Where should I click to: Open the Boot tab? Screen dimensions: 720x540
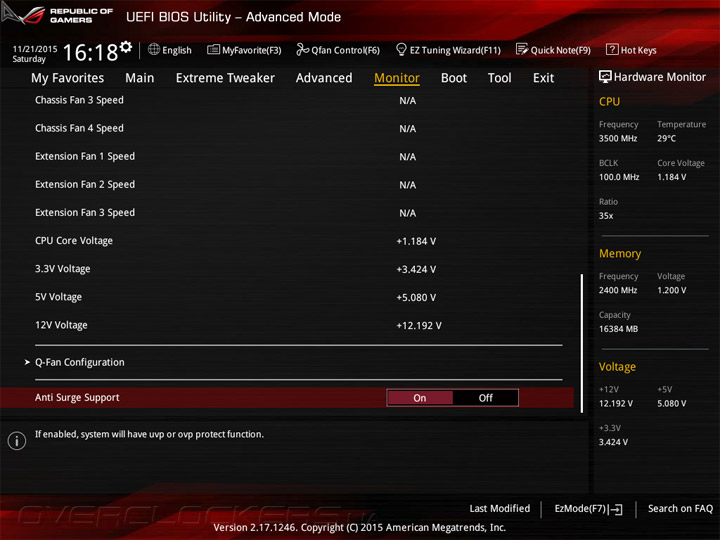point(454,78)
